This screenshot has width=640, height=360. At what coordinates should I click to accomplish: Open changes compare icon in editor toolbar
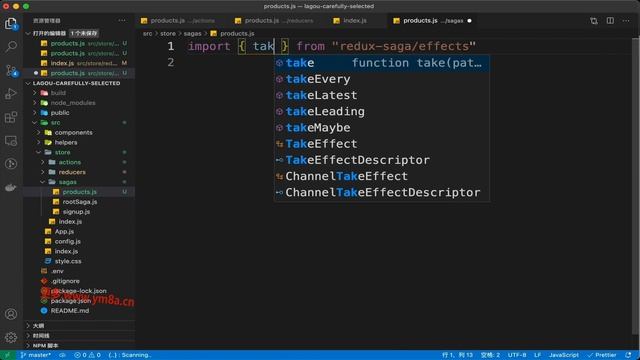(x=594, y=21)
